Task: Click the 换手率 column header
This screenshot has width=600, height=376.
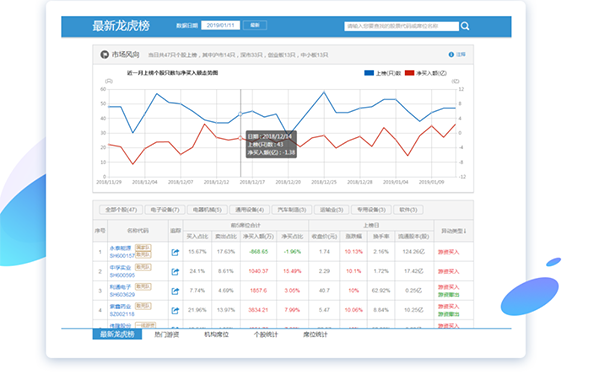Action: 381,236
